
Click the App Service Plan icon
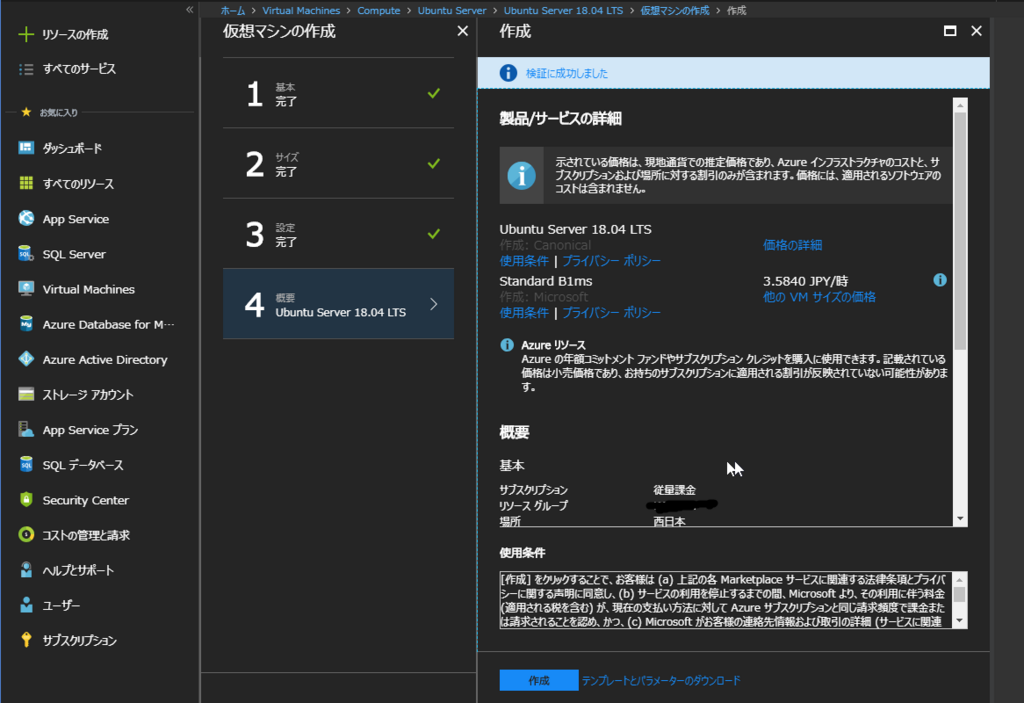coord(25,429)
